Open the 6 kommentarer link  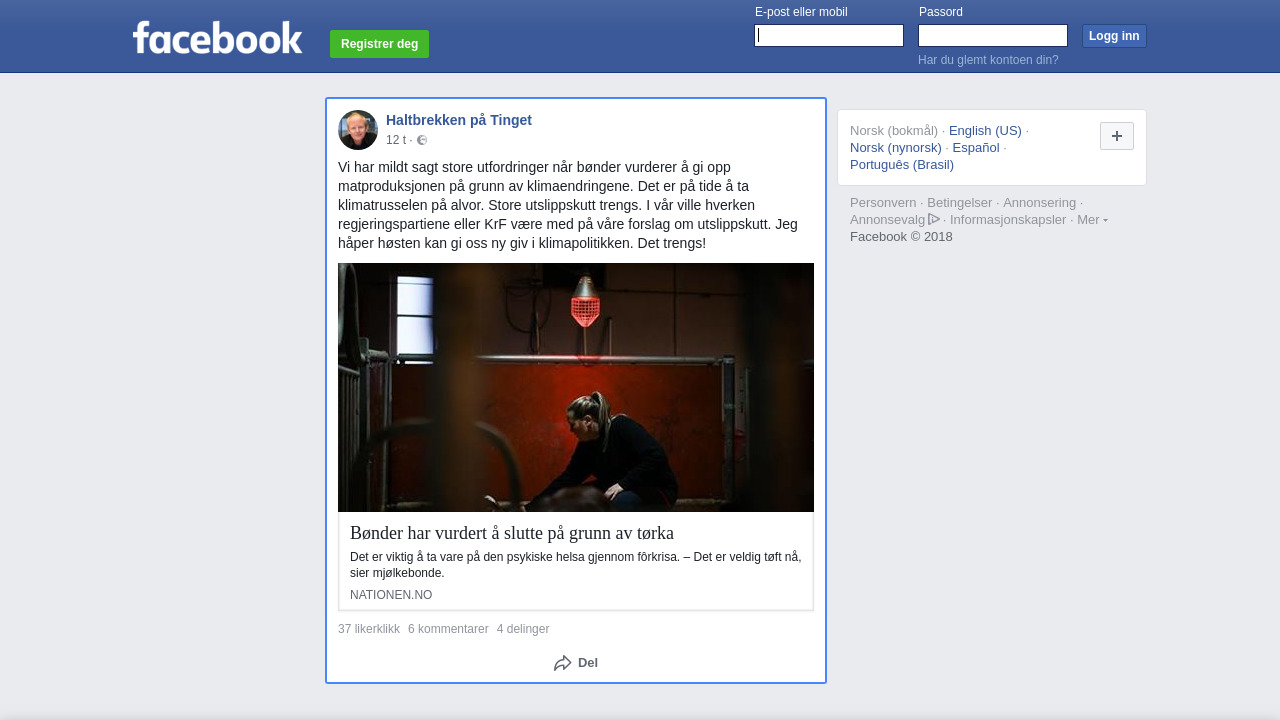448,629
